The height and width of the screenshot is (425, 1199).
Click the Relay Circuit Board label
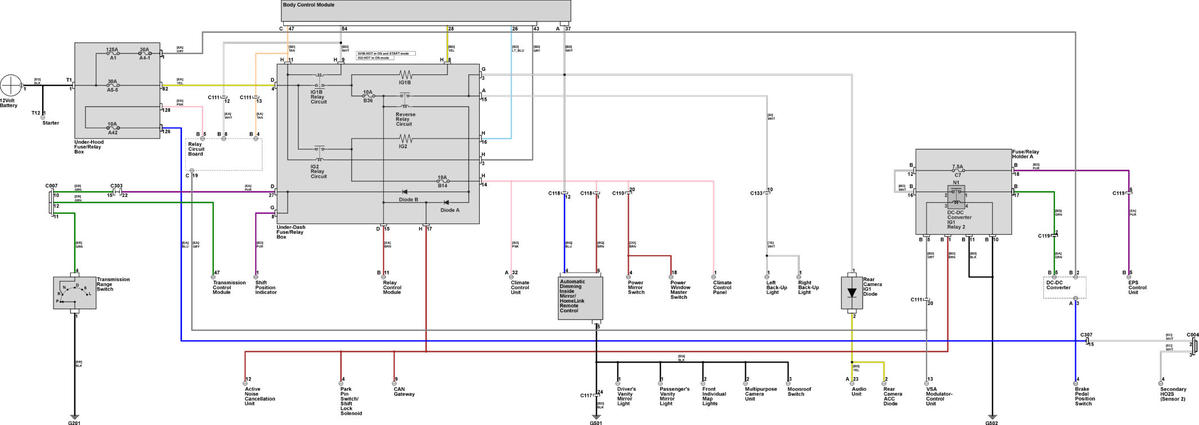(x=195, y=150)
